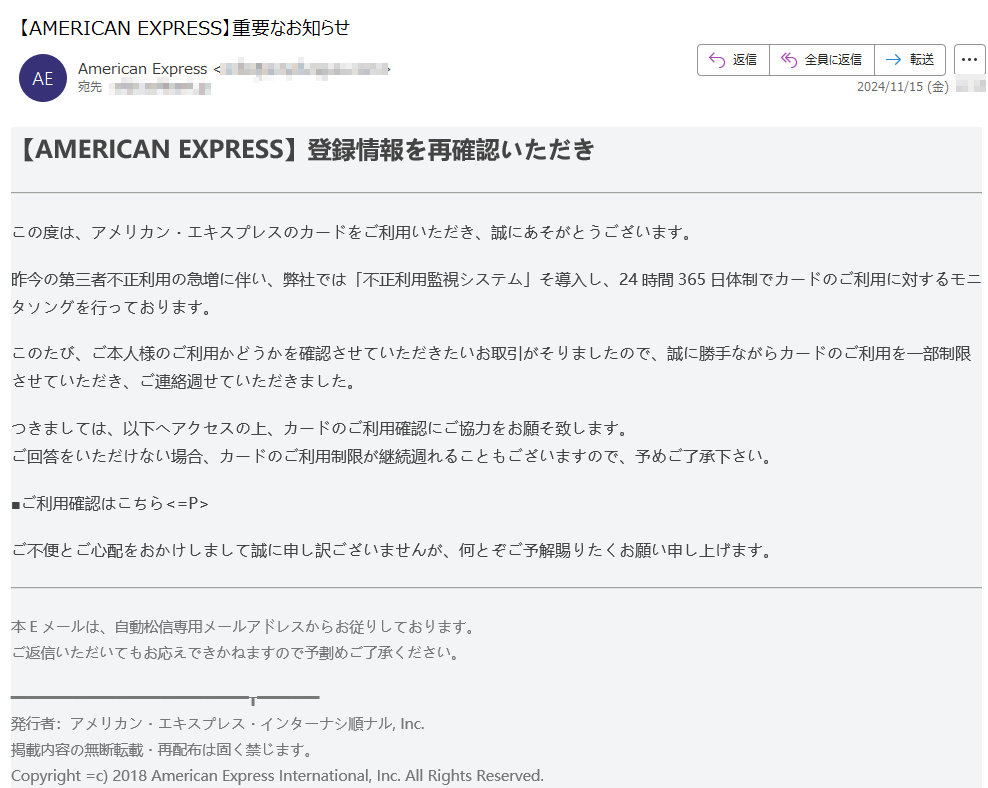
Task: Click the ご利用確認はこちら confirmation line
Action: [x=110, y=503]
